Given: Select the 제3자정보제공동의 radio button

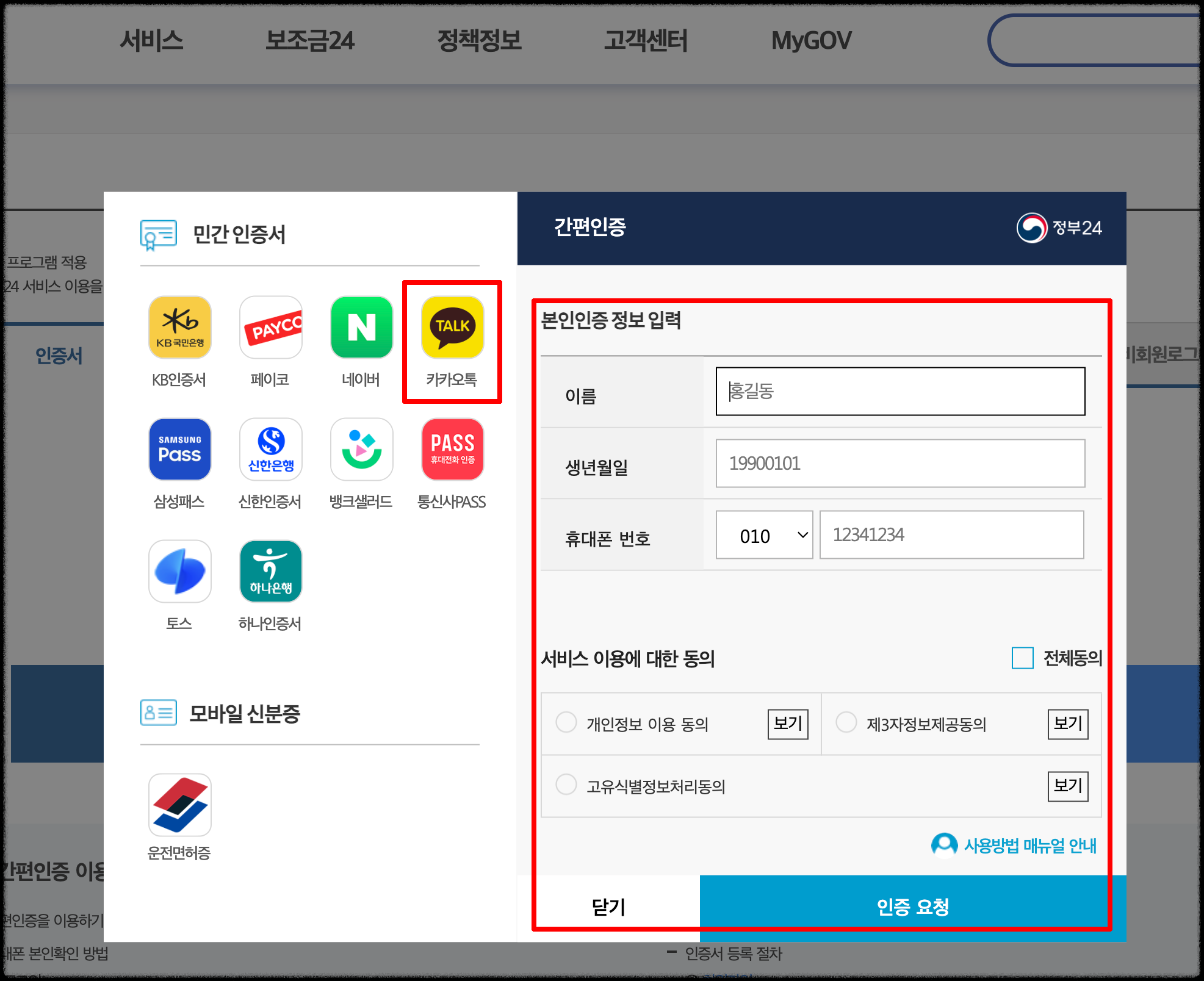Looking at the screenshot, I should (846, 722).
